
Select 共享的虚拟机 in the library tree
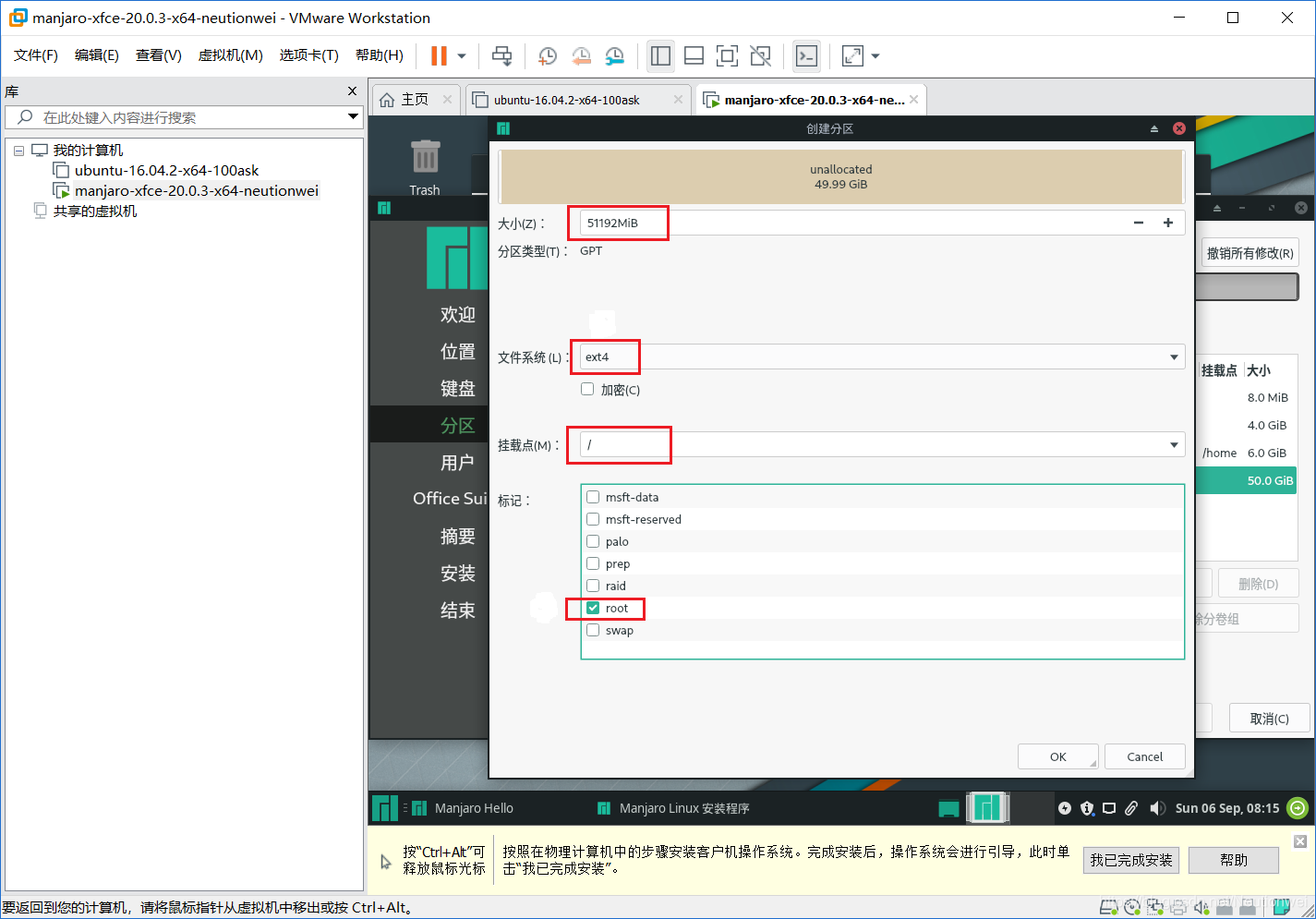[94, 211]
